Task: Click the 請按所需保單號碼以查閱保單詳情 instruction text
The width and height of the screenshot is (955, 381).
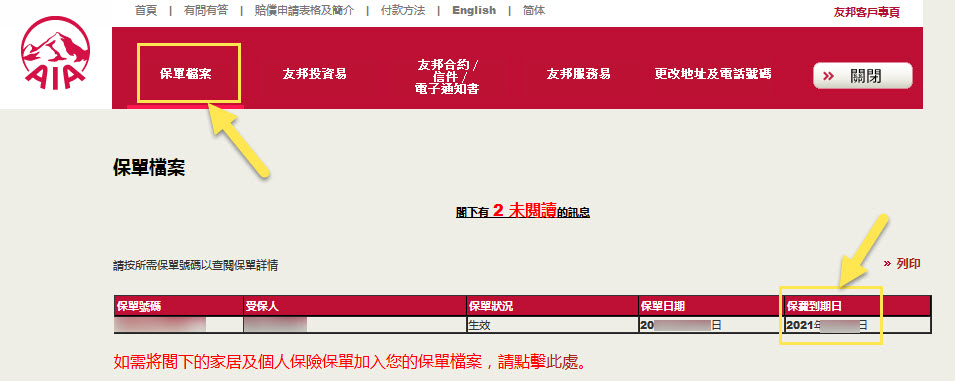Action: pos(196,266)
